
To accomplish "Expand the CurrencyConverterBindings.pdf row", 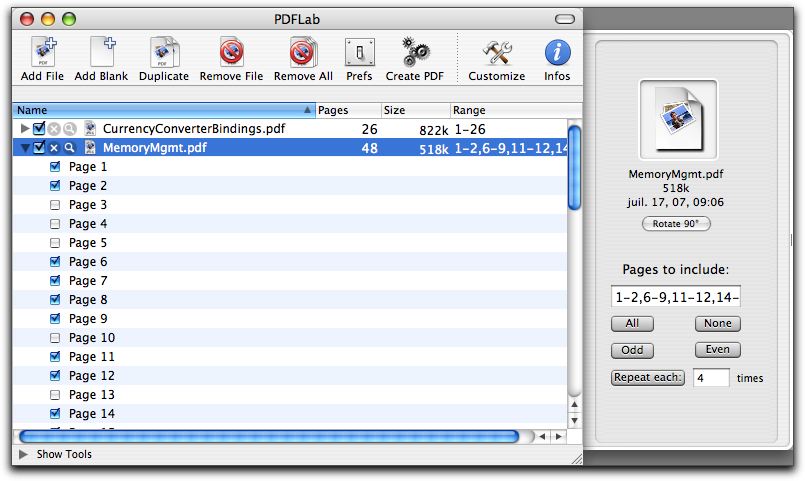I will point(25,129).
